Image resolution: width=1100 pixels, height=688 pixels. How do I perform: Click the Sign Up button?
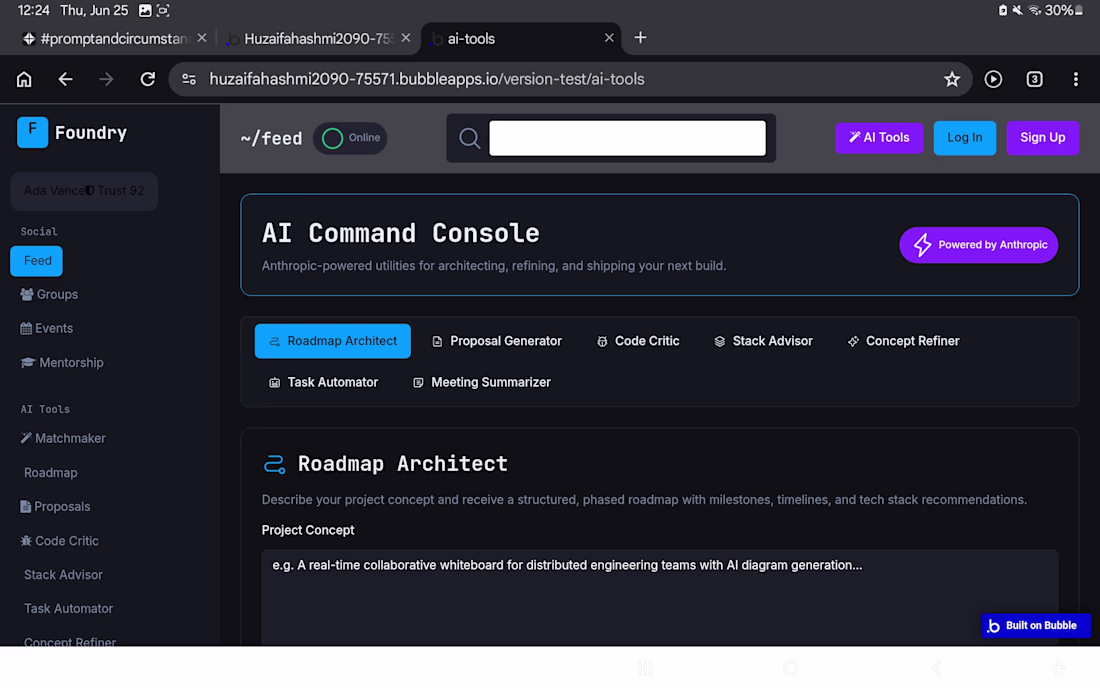click(1042, 137)
